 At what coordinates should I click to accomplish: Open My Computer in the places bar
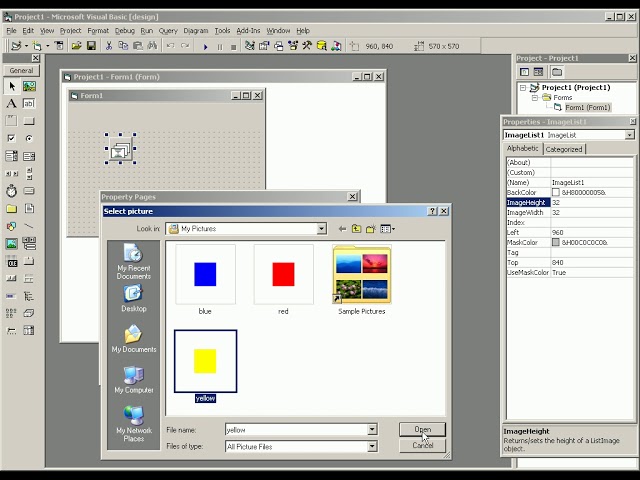[133, 380]
